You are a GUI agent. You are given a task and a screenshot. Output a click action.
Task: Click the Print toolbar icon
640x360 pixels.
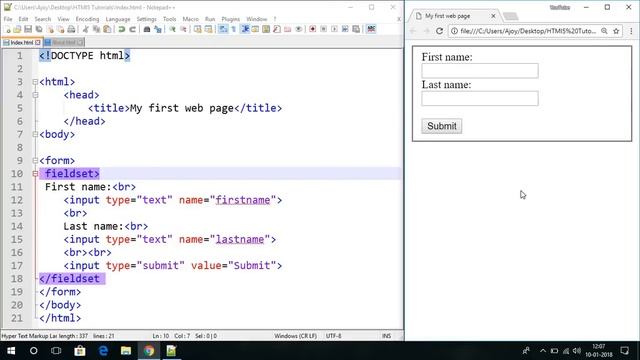(x=71, y=29)
